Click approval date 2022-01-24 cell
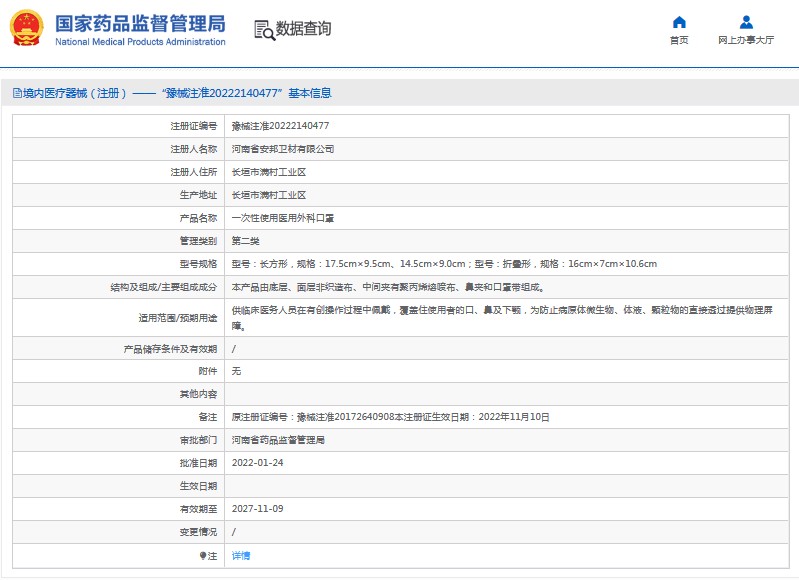This screenshot has width=799, height=580. pos(257,463)
